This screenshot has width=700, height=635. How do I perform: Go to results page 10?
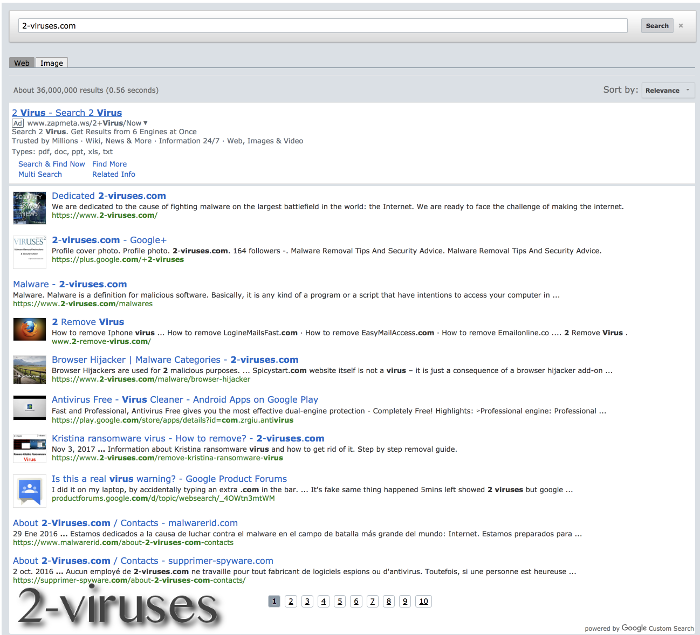coord(424,602)
